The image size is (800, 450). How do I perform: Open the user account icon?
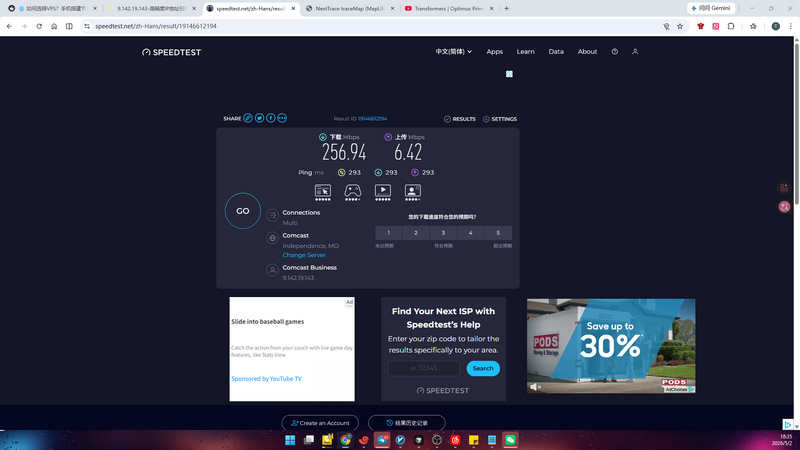pyautogui.click(x=635, y=52)
